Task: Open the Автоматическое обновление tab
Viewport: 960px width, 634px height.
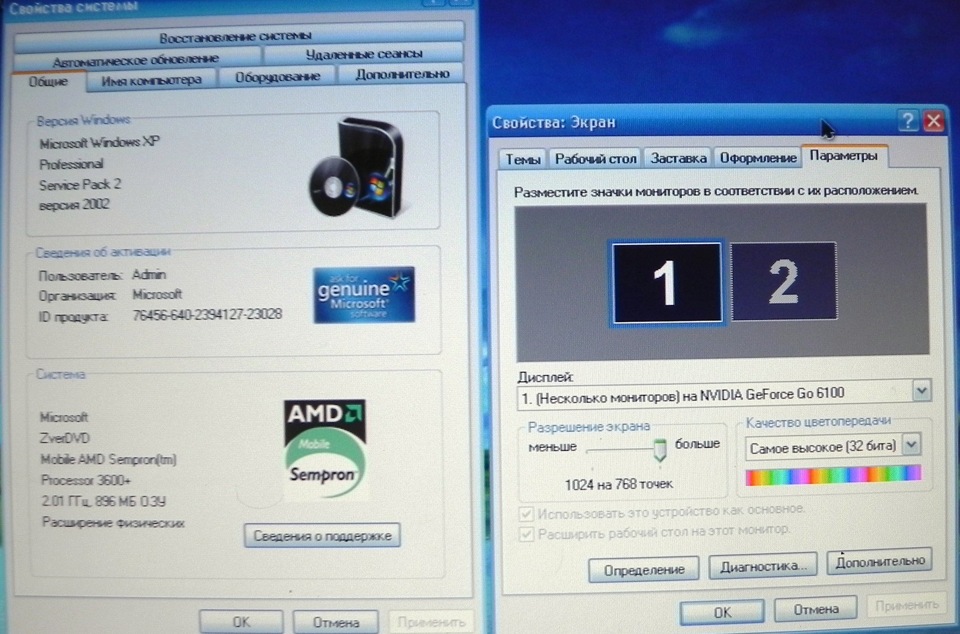Action: 135,60
